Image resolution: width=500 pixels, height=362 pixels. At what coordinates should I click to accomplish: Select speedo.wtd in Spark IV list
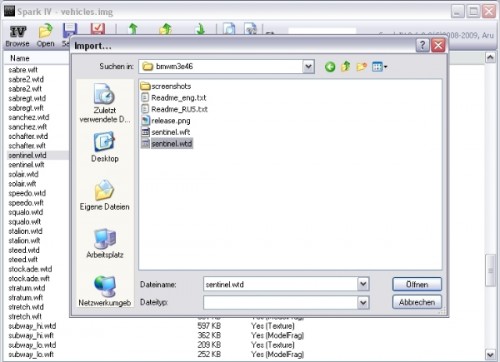pyautogui.click(x=27, y=193)
